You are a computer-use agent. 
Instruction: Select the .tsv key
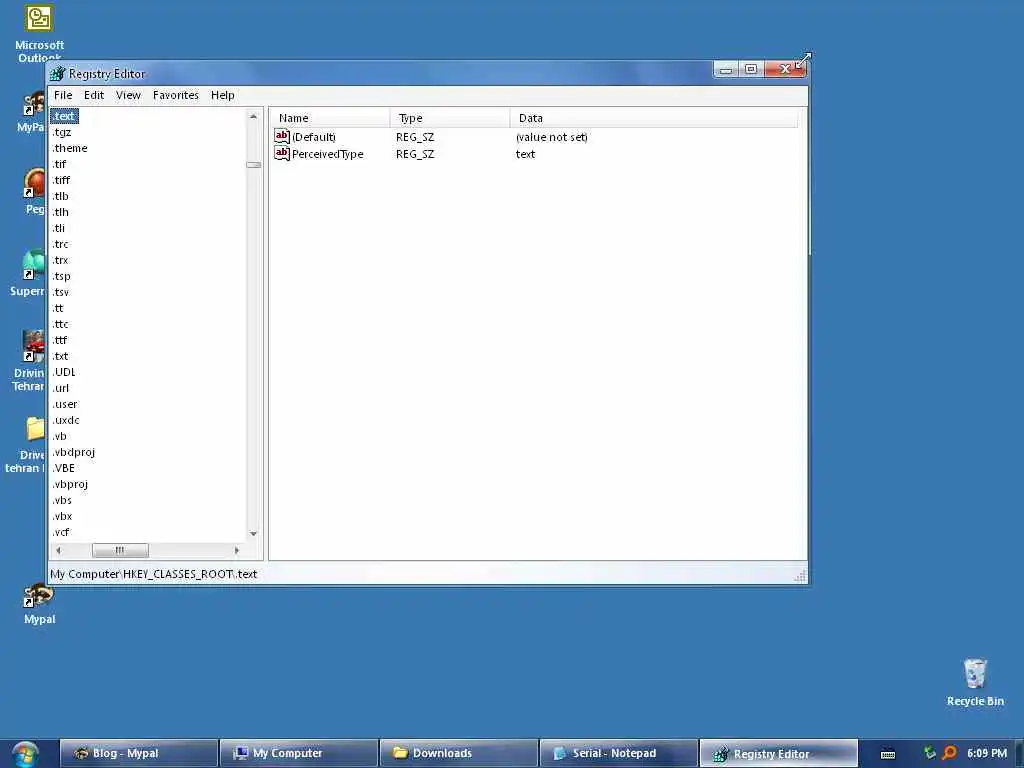point(60,293)
